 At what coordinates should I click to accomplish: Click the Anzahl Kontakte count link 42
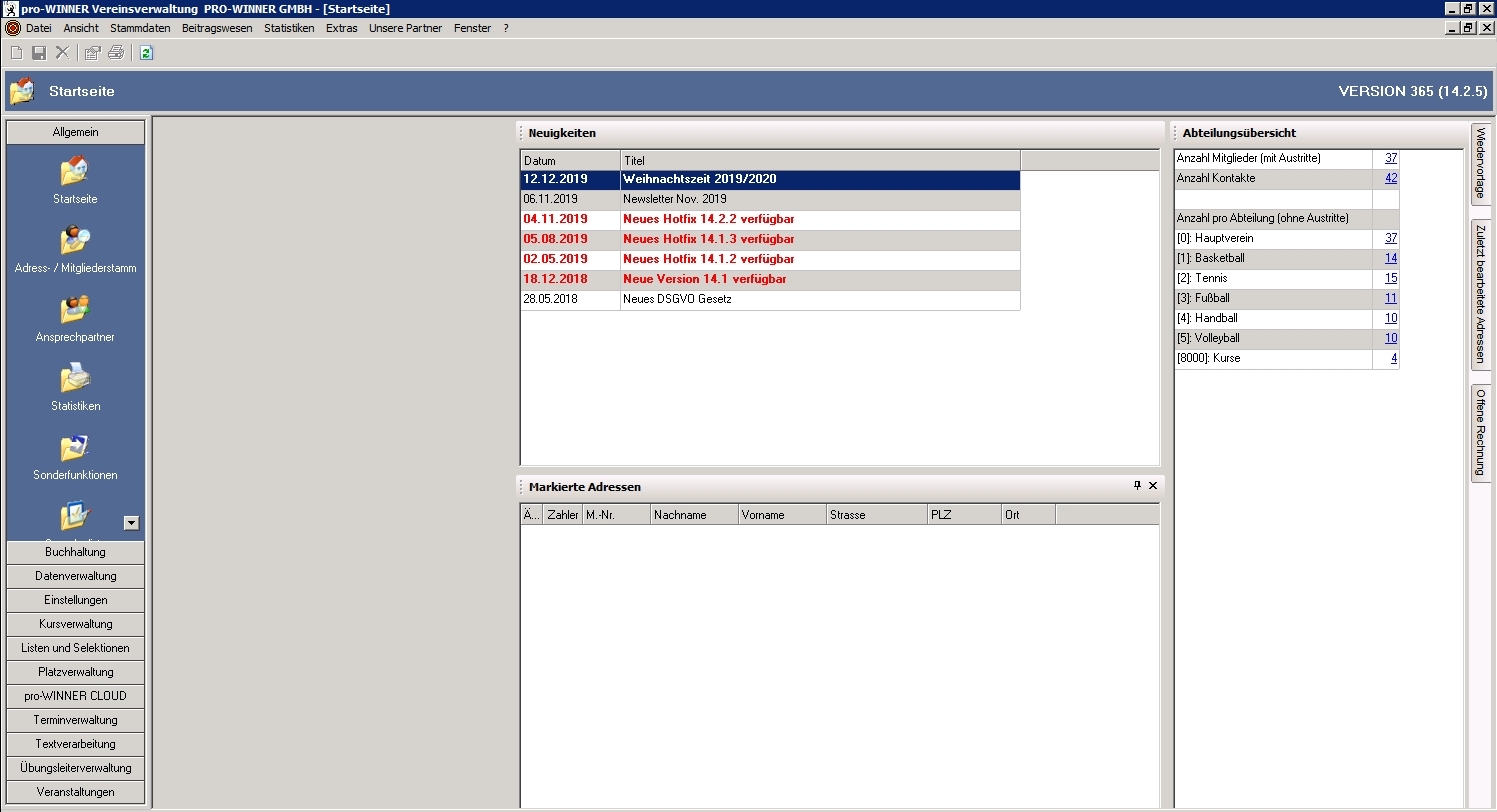tap(1391, 178)
